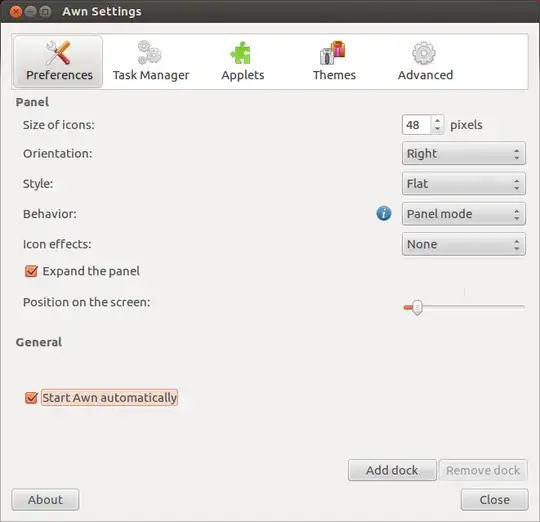Maximize the Awn Settings window
Viewport: 540px width, 522px height.
click(x=45, y=12)
